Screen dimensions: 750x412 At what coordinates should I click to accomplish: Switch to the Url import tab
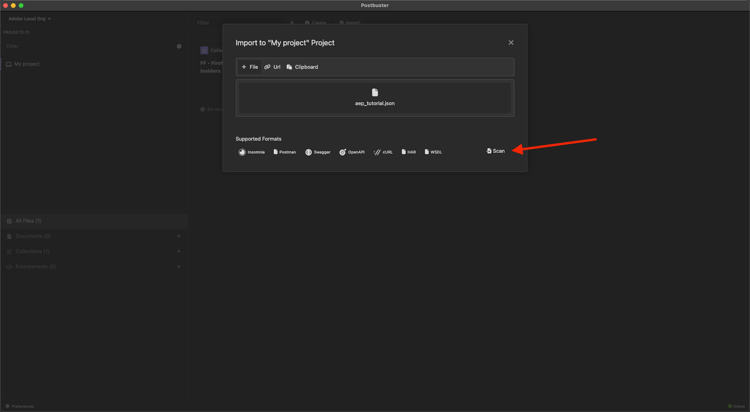point(272,67)
